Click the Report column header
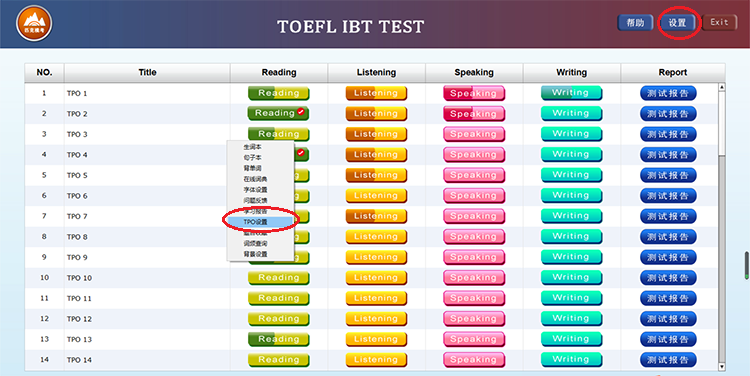This screenshot has height=376, width=750. pyautogui.click(x=673, y=72)
